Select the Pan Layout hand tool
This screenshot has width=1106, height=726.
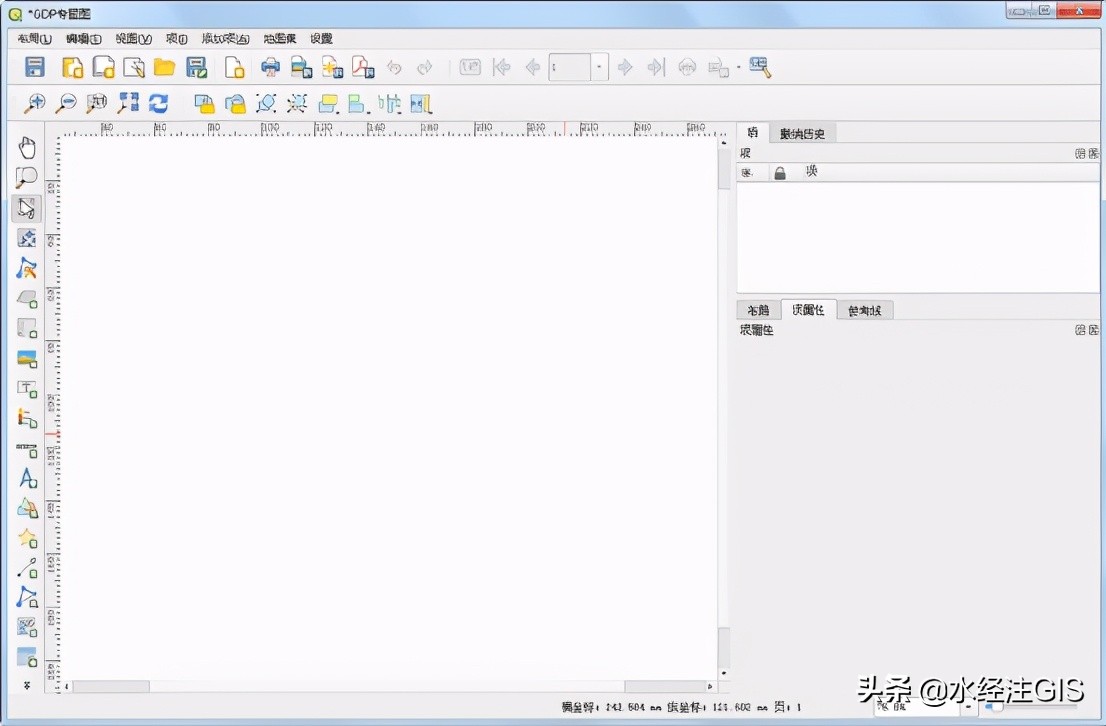pyautogui.click(x=27, y=148)
